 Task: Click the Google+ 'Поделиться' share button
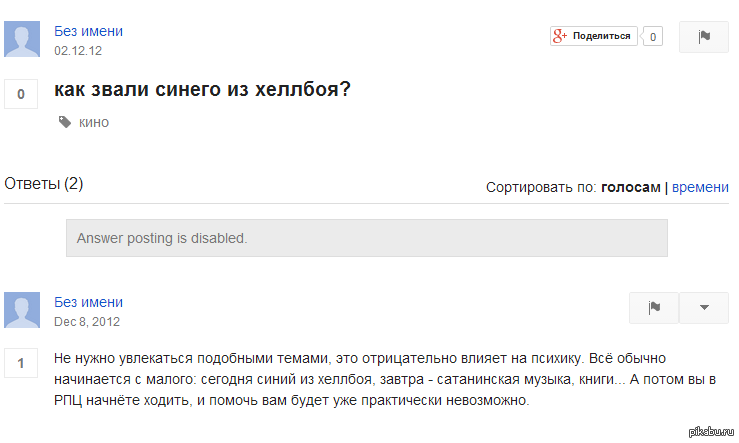click(x=593, y=36)
